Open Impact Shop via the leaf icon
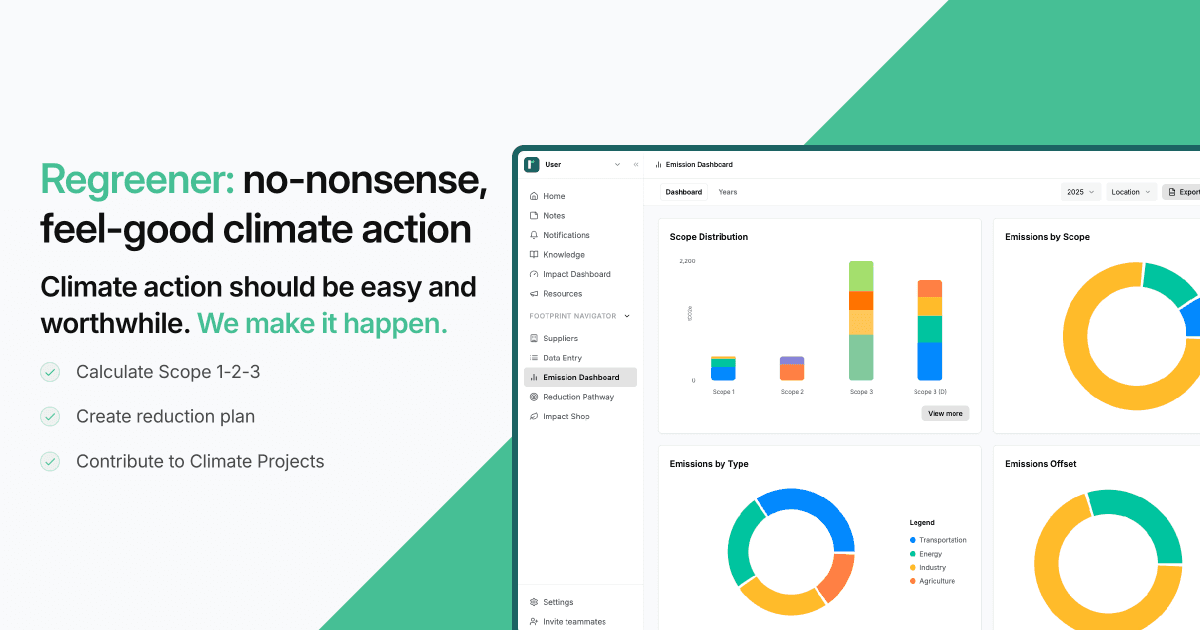This screenshot has height=630, width=1200. point(534,416)
